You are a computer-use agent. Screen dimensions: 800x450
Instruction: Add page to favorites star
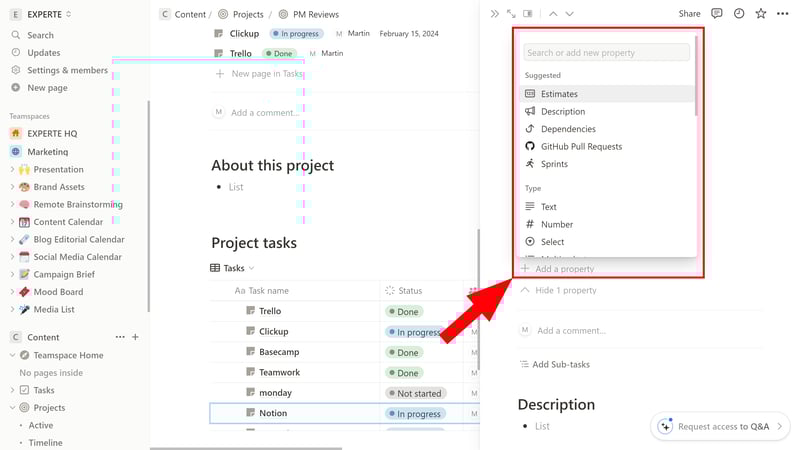click(x=761, y=14)
